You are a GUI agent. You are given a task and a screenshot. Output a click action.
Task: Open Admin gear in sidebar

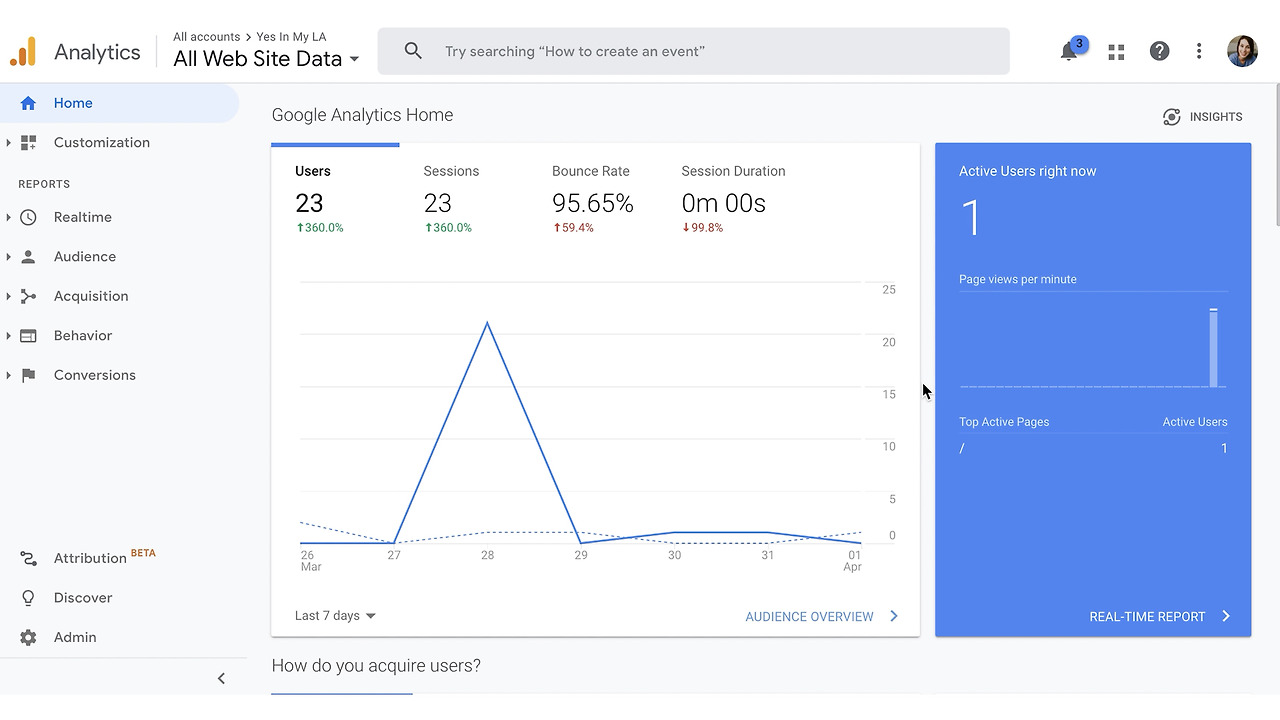(28, 637)
